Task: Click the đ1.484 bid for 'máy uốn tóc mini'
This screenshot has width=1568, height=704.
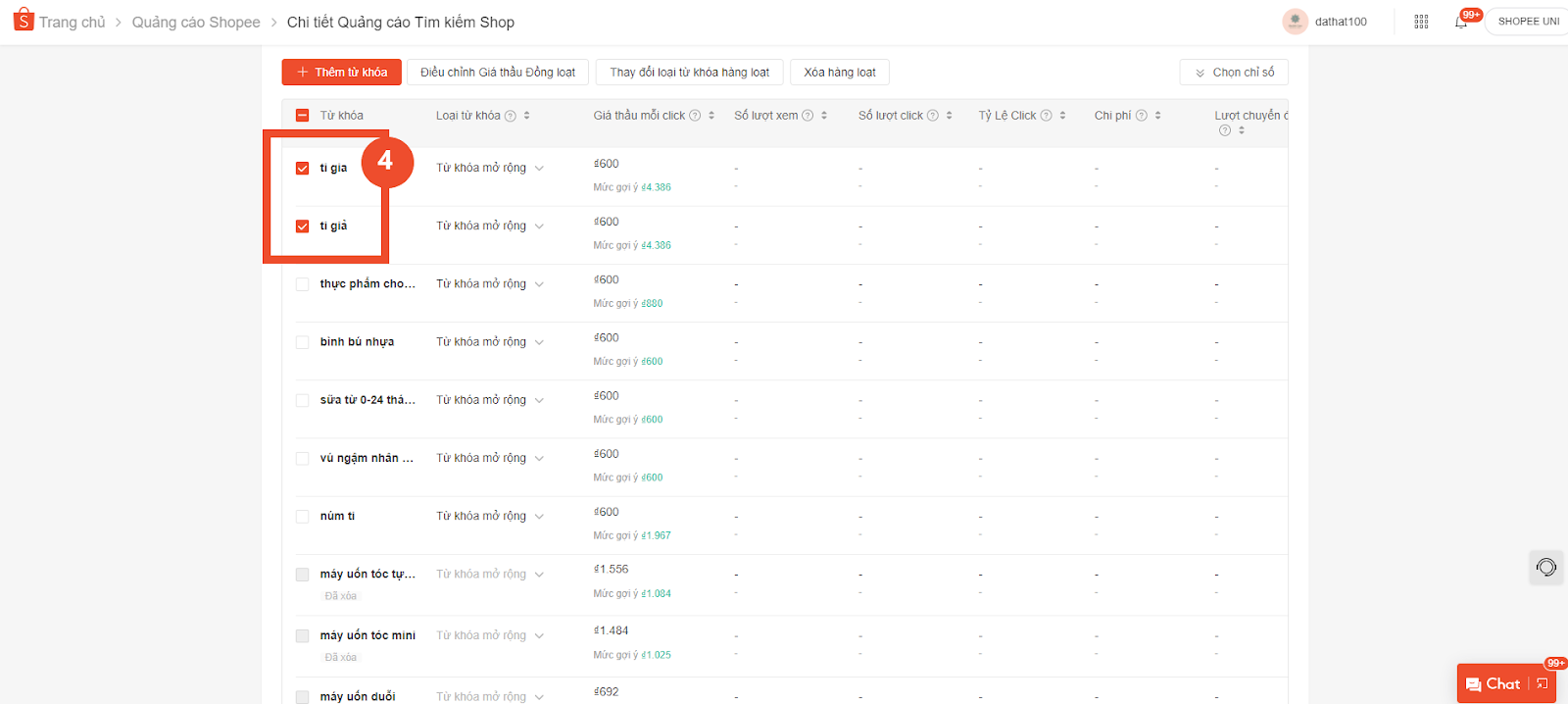Action: (x=612, y=630)
